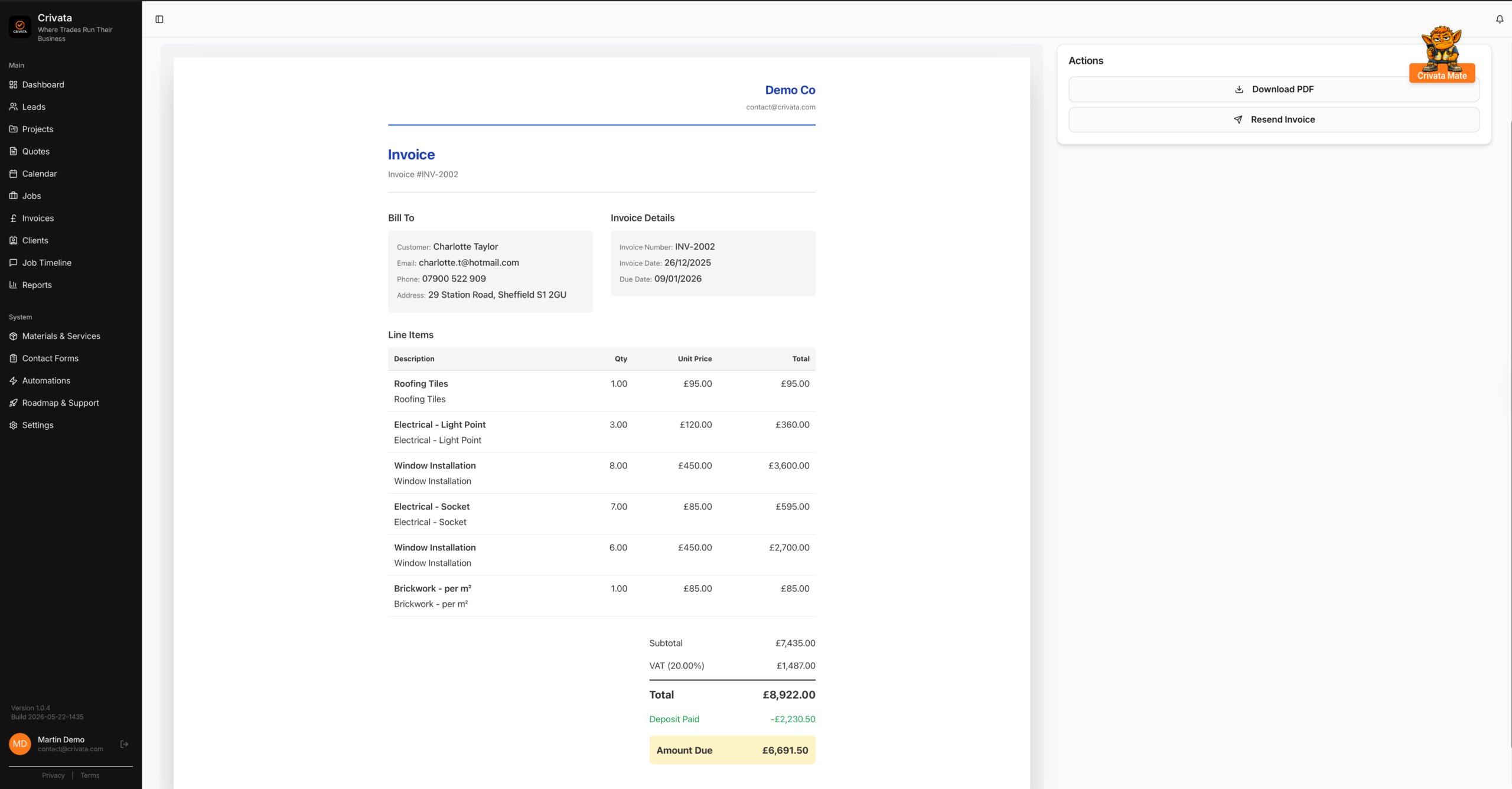Screen dimensions: 1512x789
Task: Click the MD user avatar
Action: click(20, 744)
